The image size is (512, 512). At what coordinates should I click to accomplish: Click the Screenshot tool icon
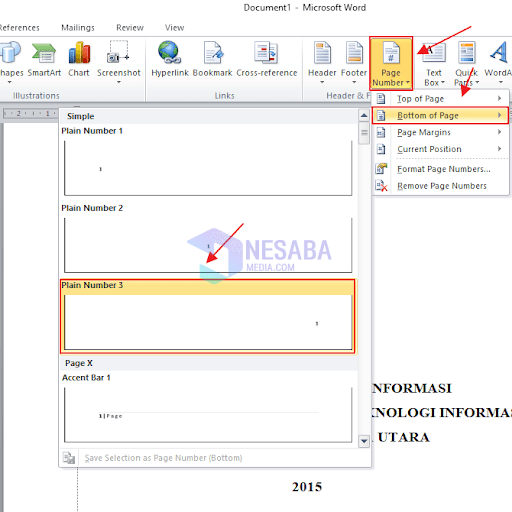118,53
